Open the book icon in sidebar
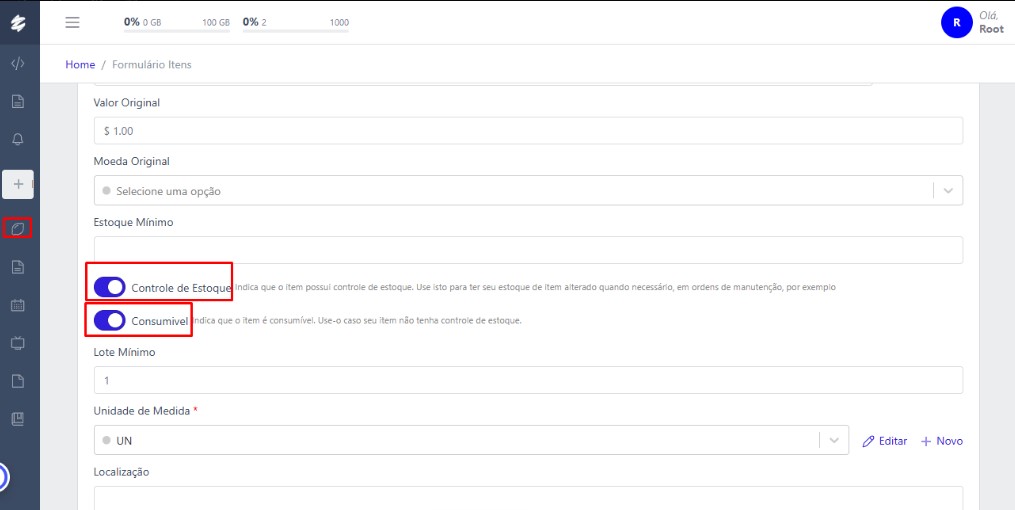This screenshot has height=510, width=1015. pyautogui.click(x=18, y=419)
